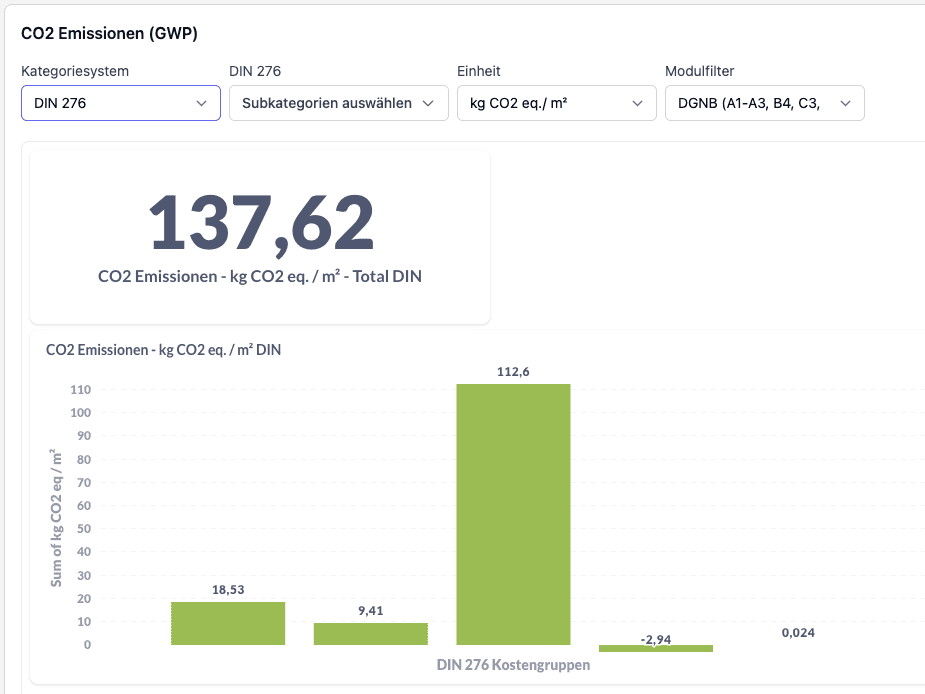The image size is (925, 694).
Task: Click the Kategoriesystem label
Action: coord(75,71)
